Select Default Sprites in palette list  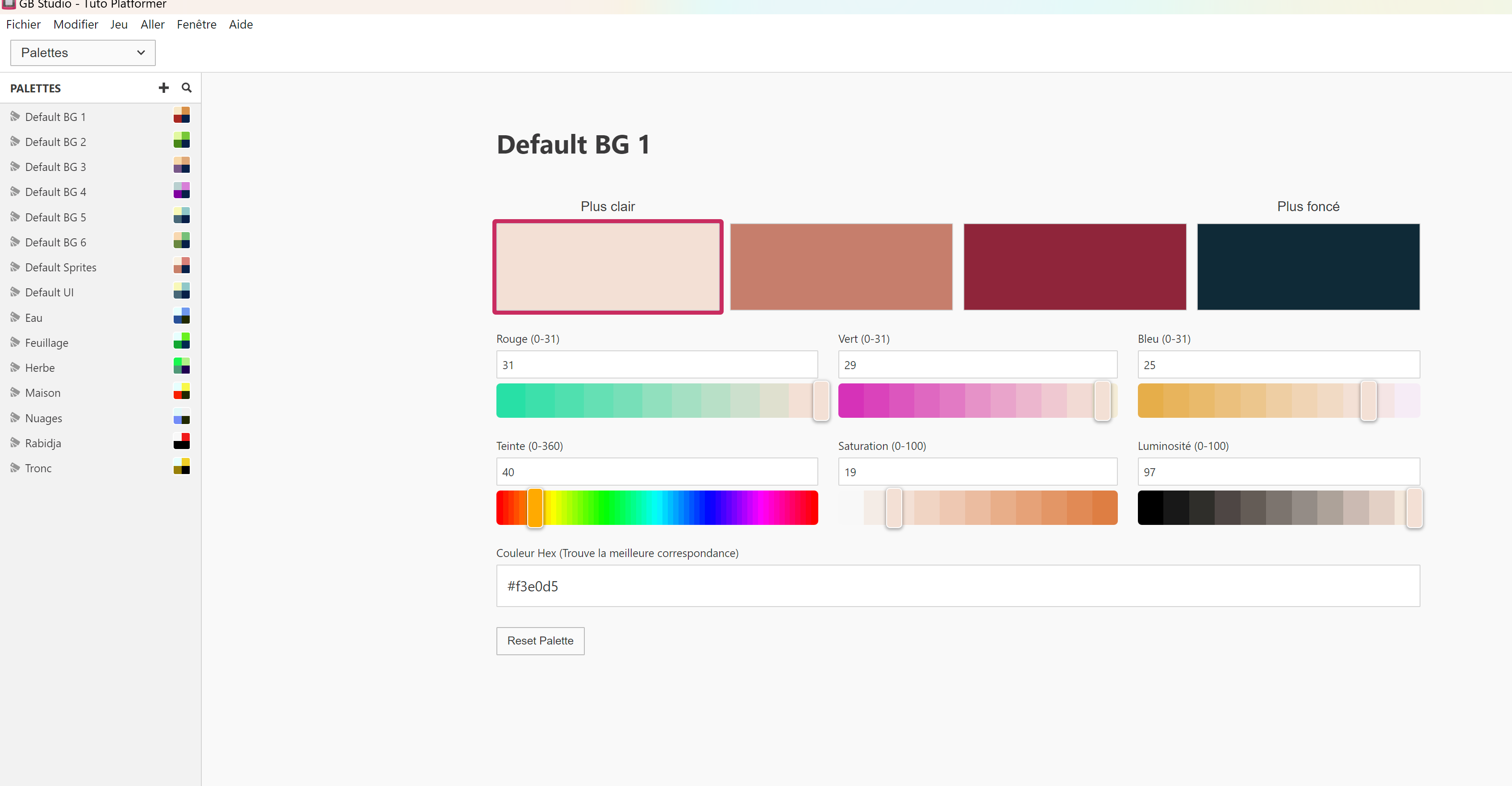coord(60,267)
